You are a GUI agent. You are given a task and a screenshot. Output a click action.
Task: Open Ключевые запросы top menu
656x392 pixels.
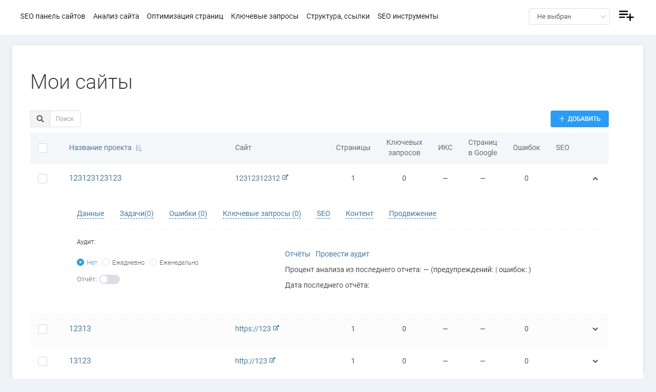(x=264, y=16)
